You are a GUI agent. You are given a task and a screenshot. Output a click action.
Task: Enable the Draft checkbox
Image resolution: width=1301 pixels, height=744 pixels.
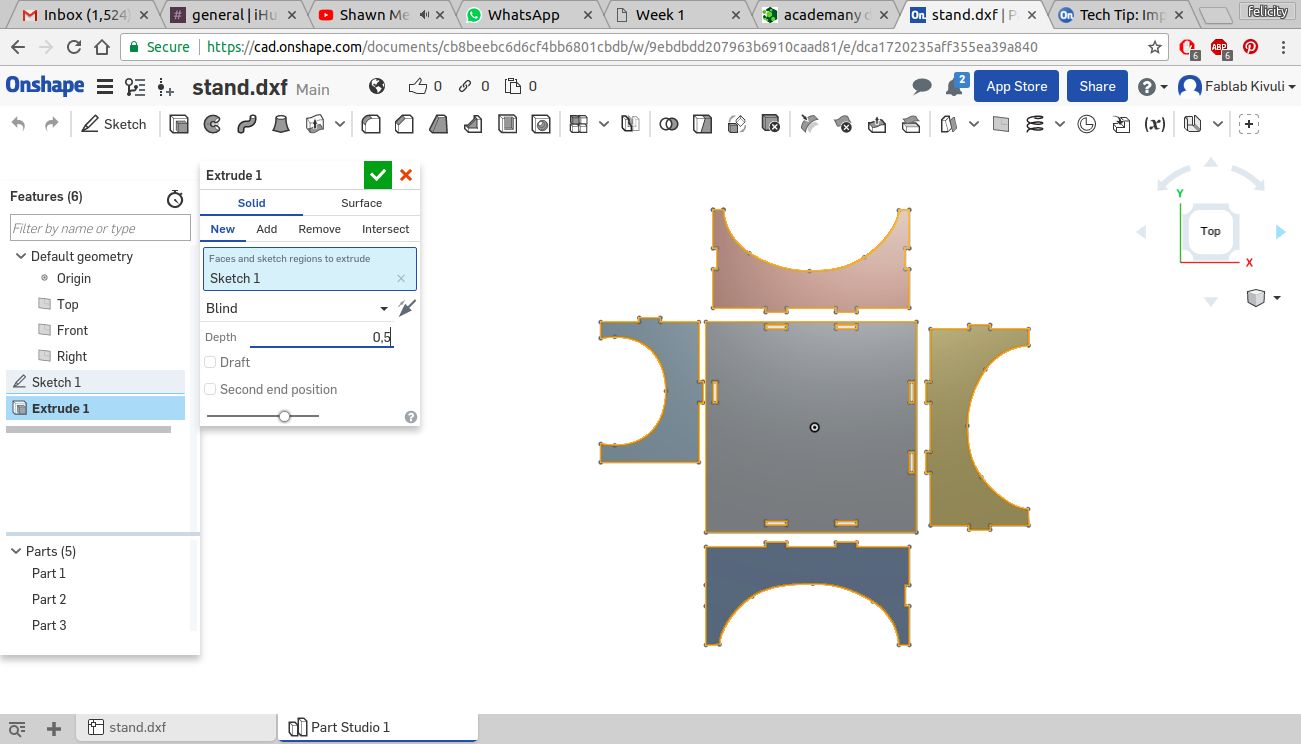coord(210,362)
